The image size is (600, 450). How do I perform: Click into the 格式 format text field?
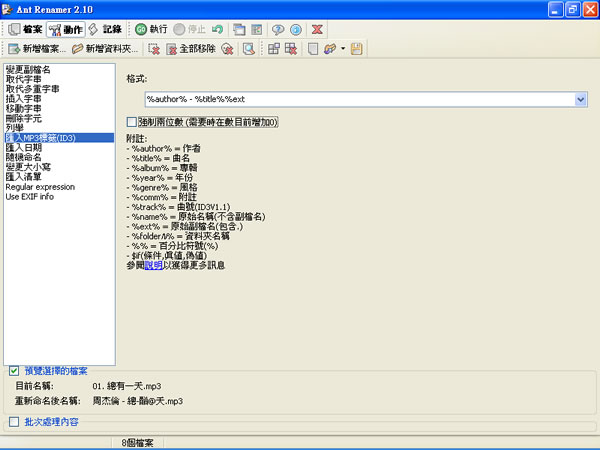[x=360, y=99]
